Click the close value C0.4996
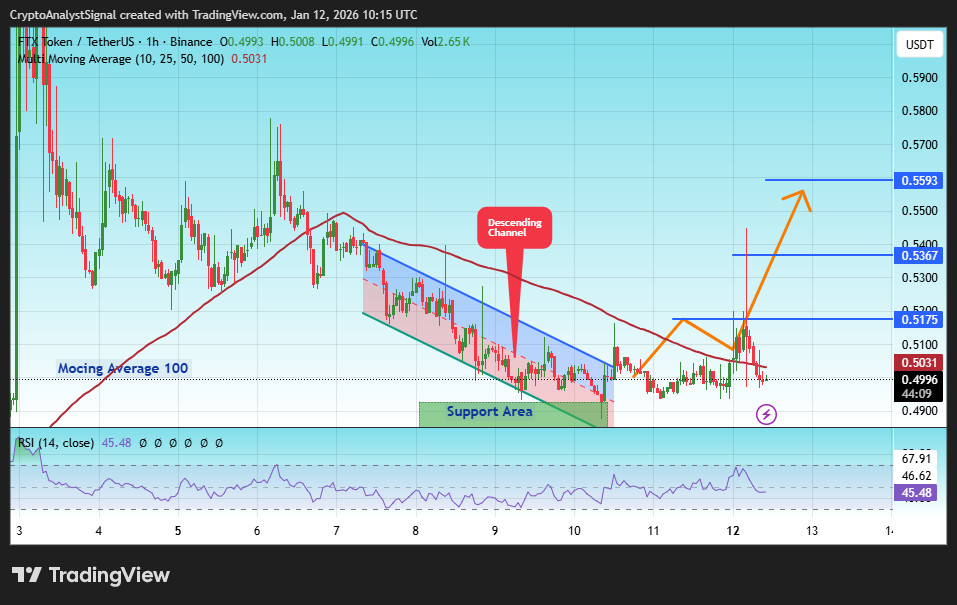The height and width of the screenshot is (605, 957). 392,42
